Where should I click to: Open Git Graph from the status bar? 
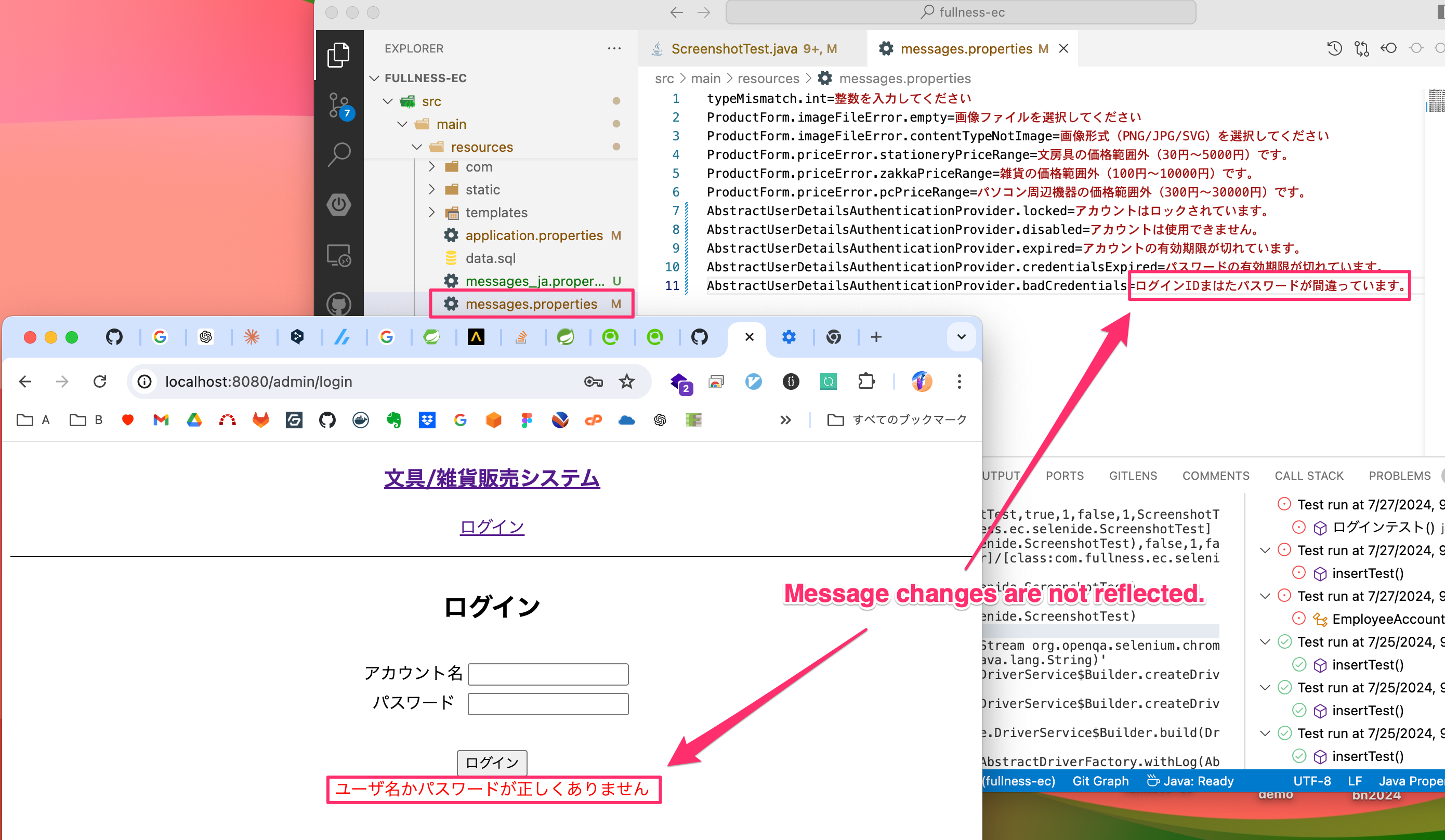1100,780
